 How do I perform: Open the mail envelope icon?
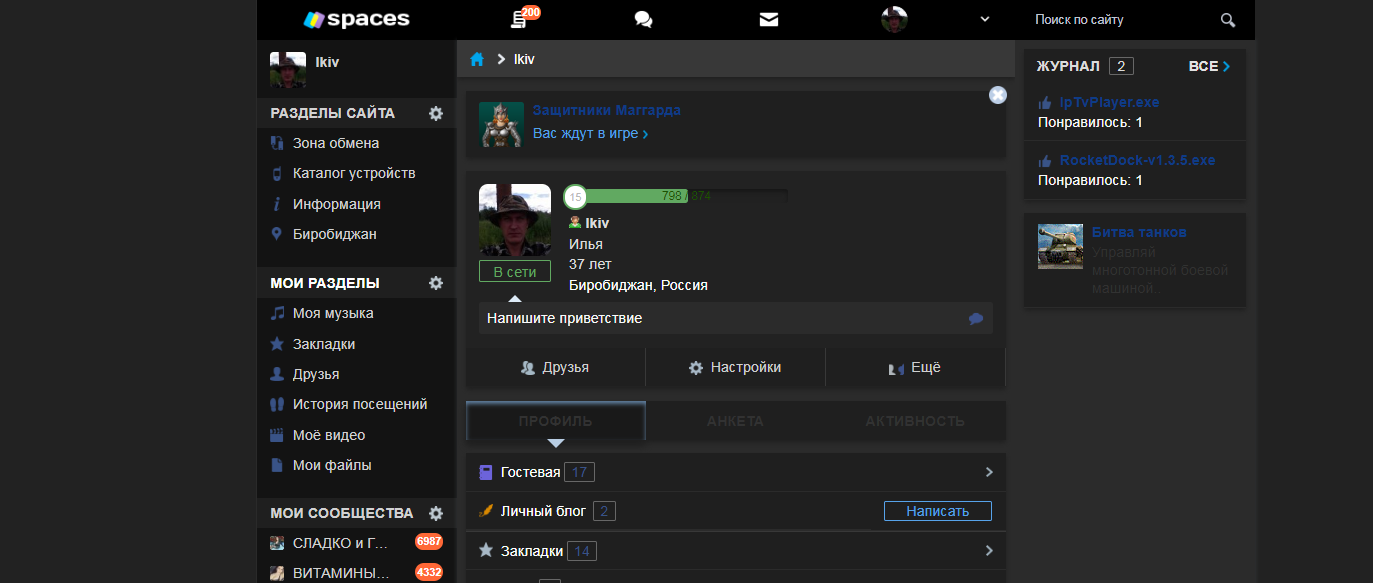click(768, 19)
